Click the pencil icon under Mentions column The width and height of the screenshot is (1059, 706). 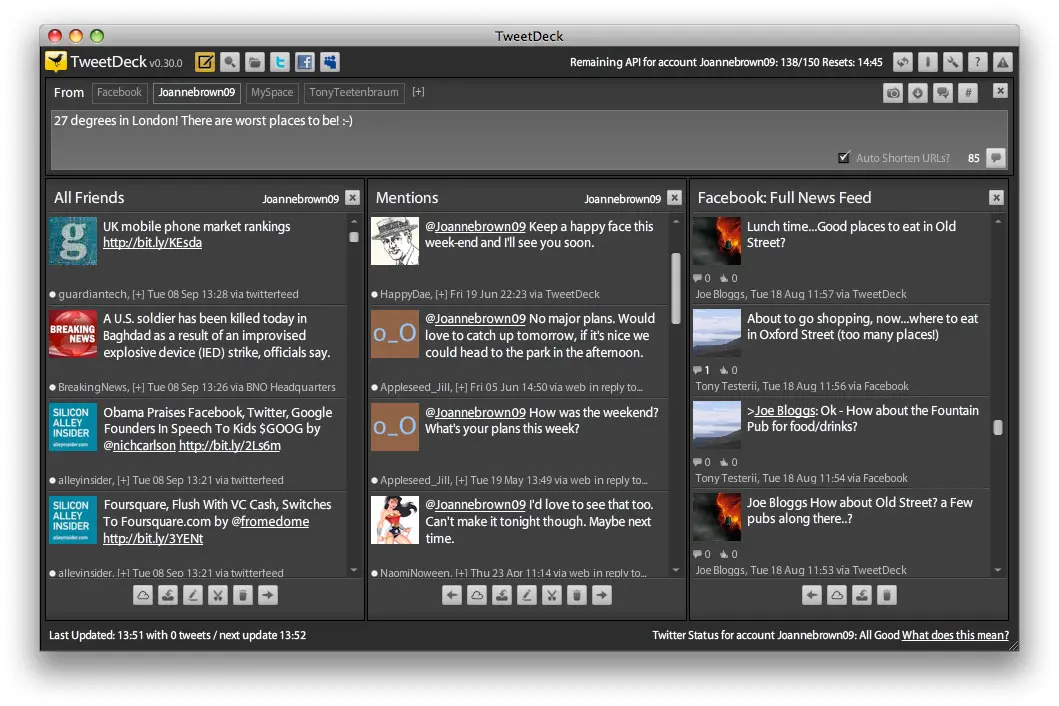(527, 595)
